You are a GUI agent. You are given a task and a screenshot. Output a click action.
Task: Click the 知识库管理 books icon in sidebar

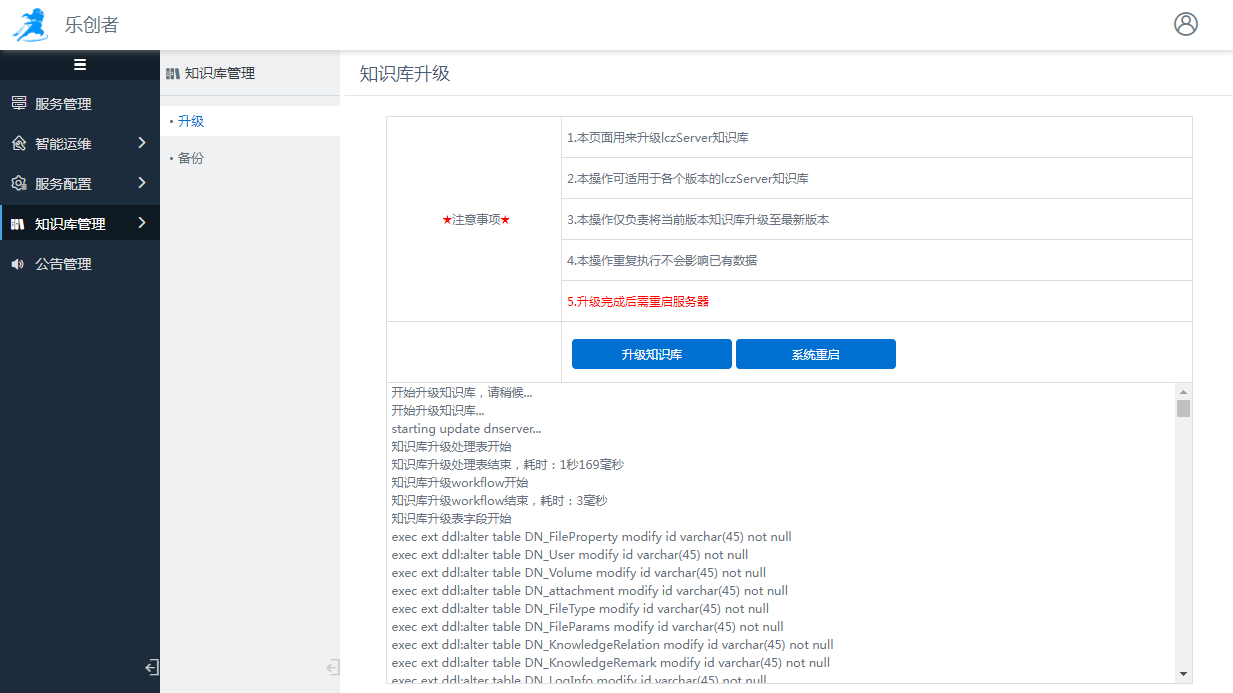18,224
